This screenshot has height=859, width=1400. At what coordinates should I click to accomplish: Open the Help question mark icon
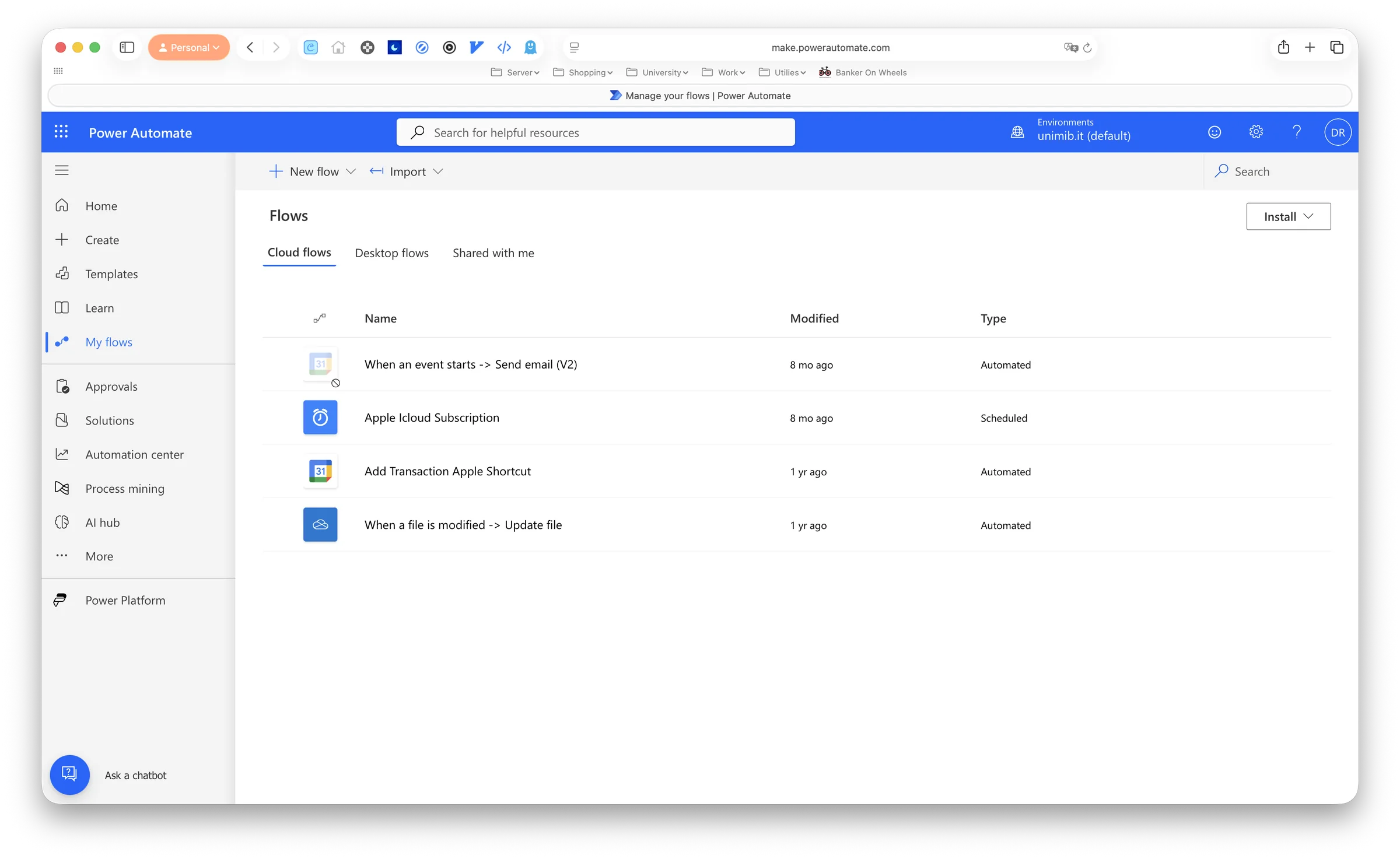click(1297, 132)
